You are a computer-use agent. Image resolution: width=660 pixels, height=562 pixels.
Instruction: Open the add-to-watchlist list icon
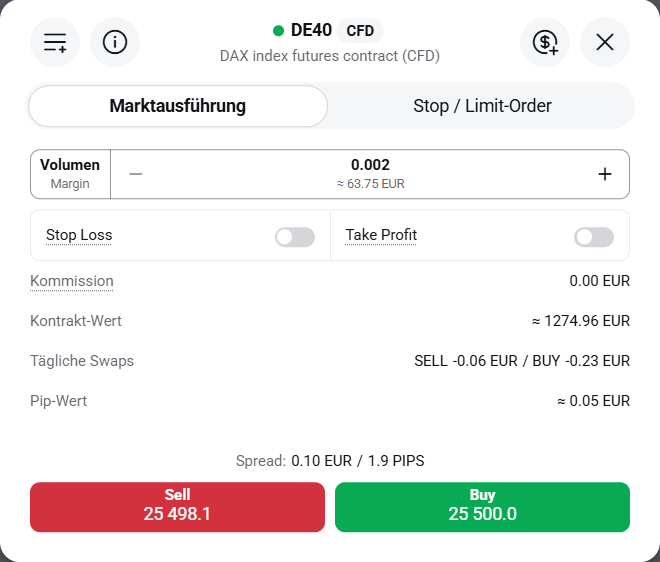pos(55,42)
